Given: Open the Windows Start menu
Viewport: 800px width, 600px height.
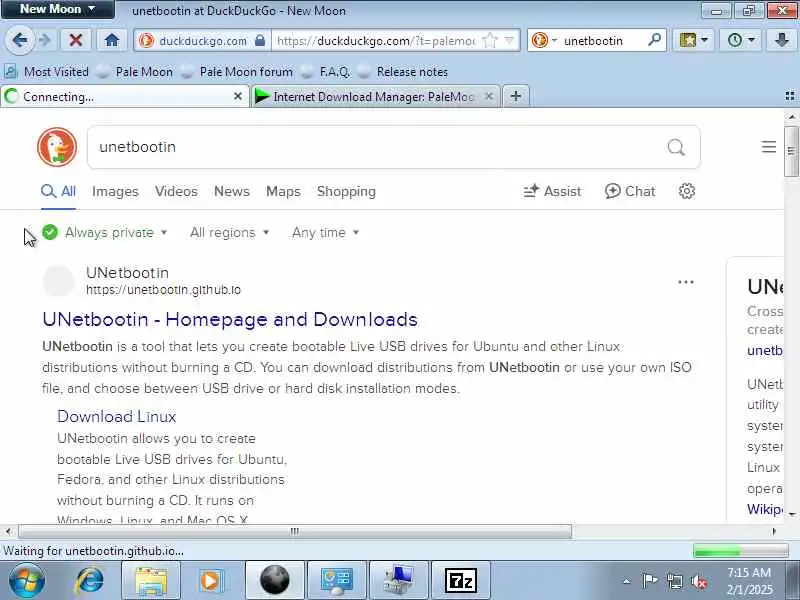Looking at the screenshot, I should (26, 581).
